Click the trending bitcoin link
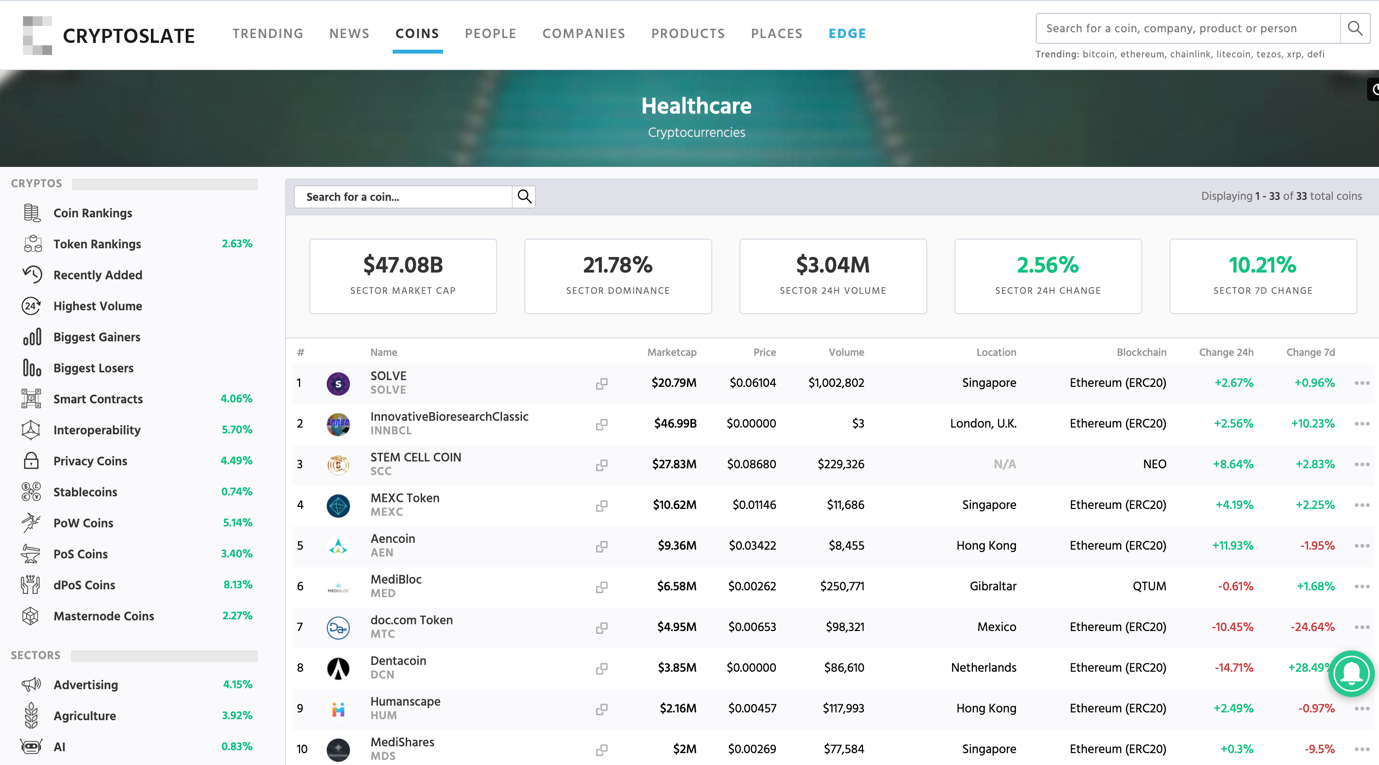 pos(1098,55)
